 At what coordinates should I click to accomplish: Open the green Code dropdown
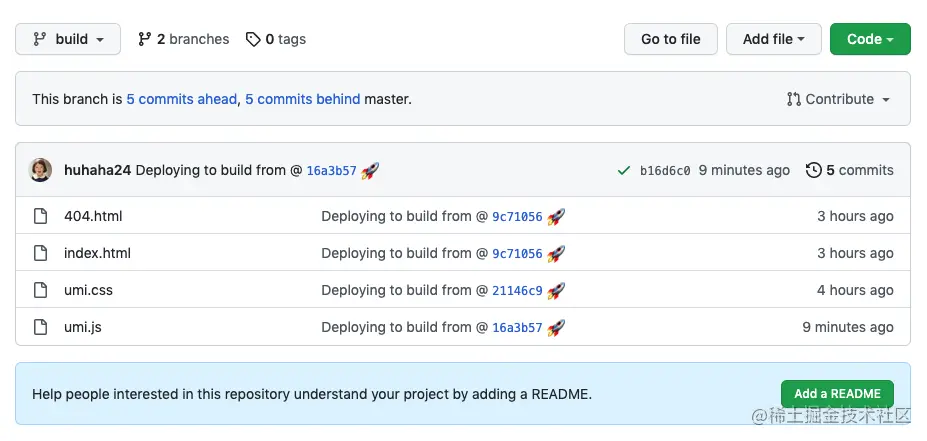869,39
